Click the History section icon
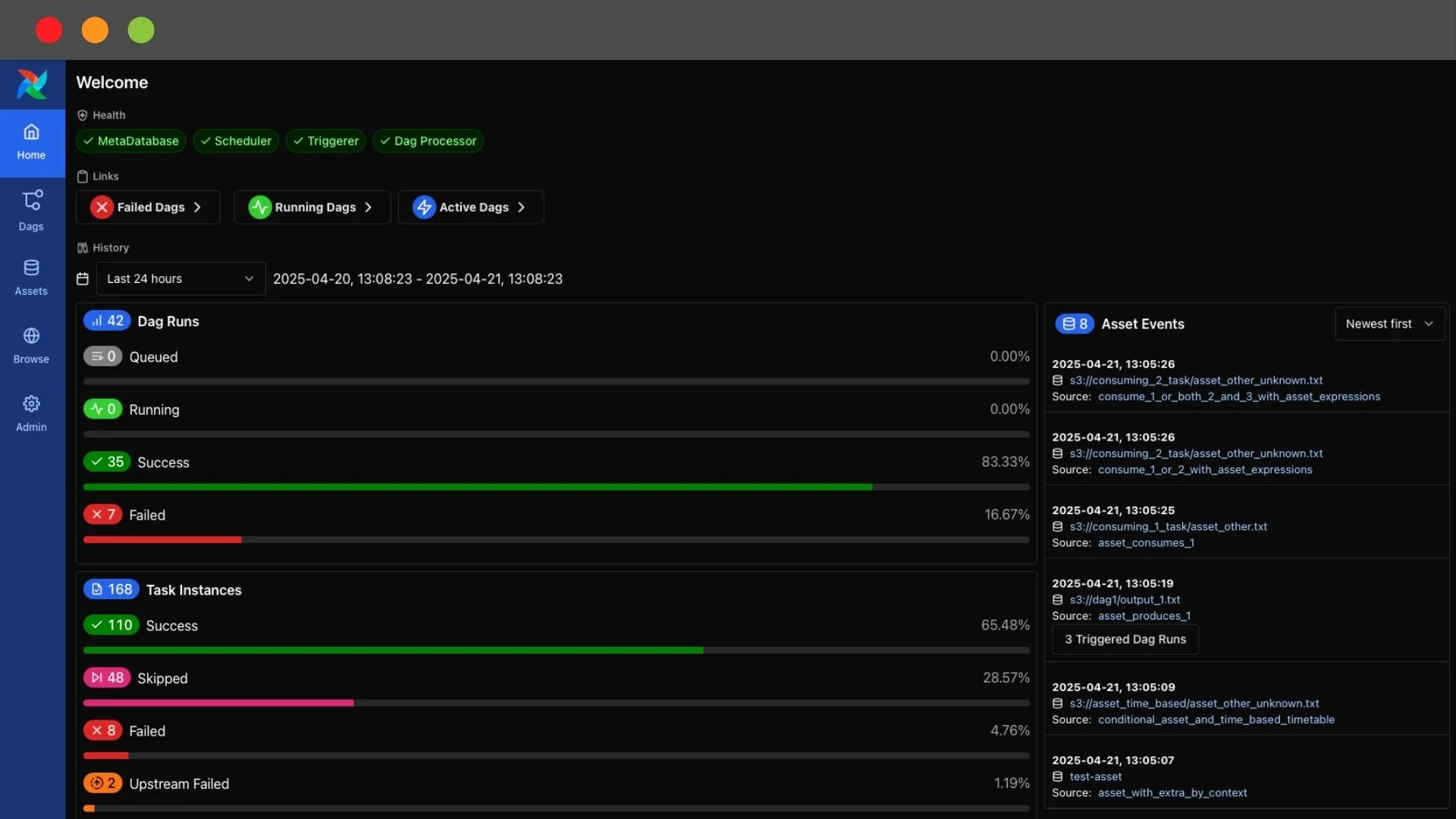The width and height of the screenshot is (1456, 819). coord(83,248)
